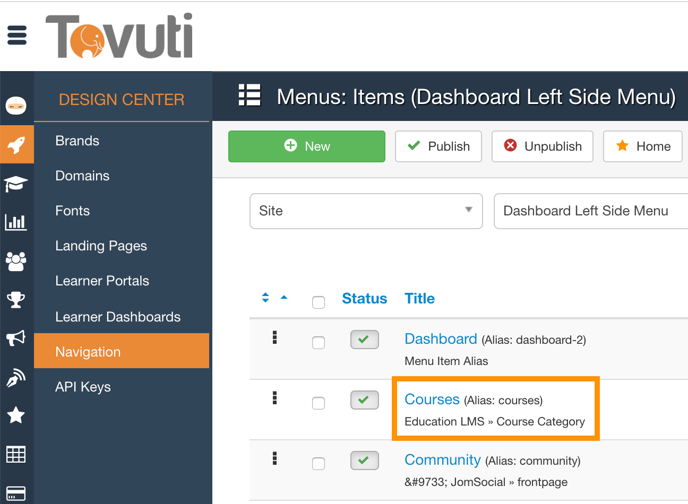Click the green New button

click(306, 146)
